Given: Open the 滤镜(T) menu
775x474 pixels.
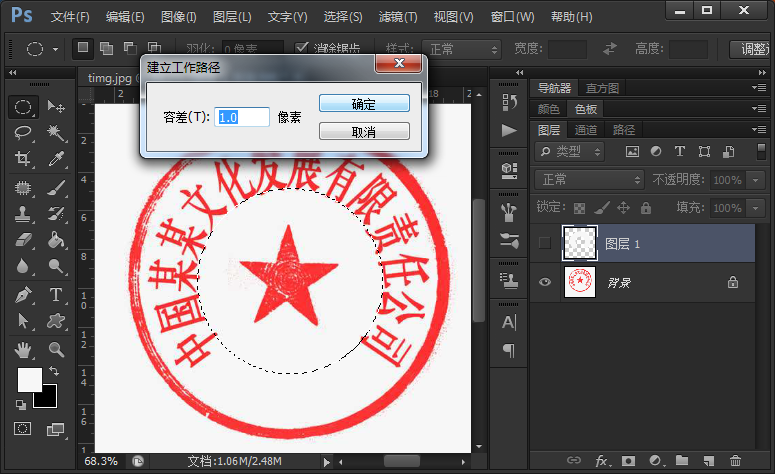Looking at the screenshot, I should coord(398,17).
